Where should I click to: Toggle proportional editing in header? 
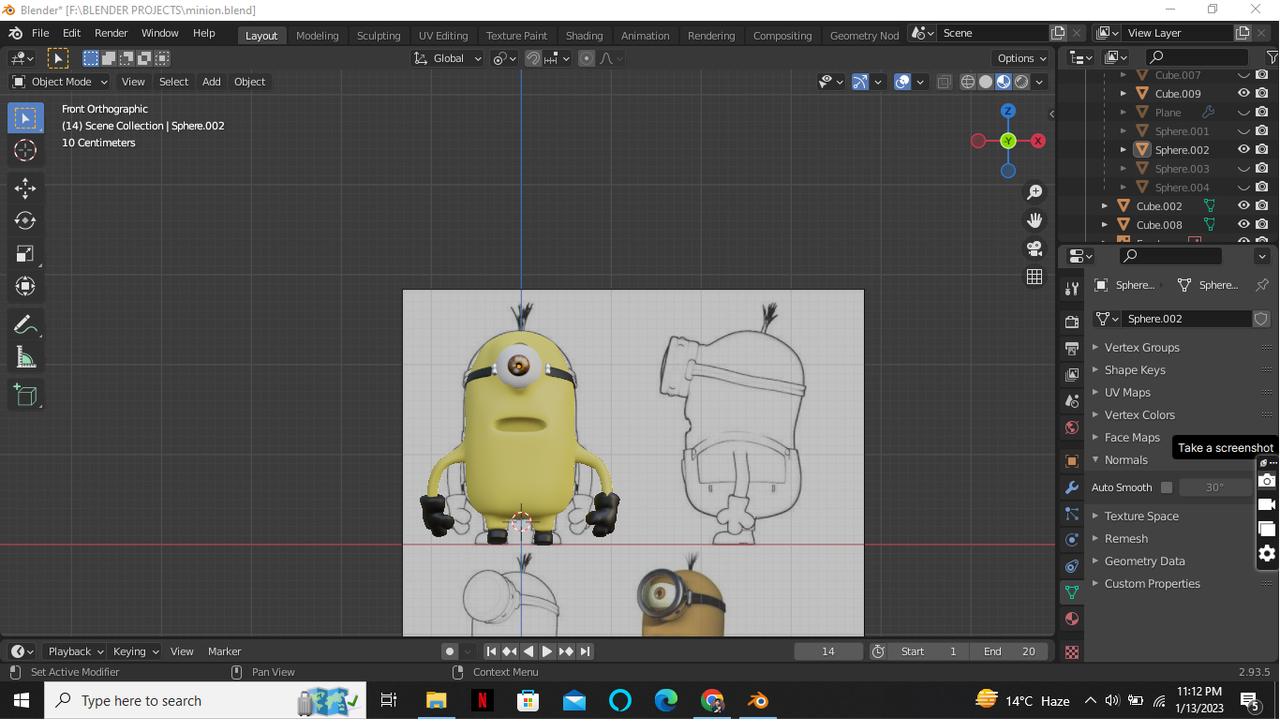pyautogui.click(x=587, y=58)
